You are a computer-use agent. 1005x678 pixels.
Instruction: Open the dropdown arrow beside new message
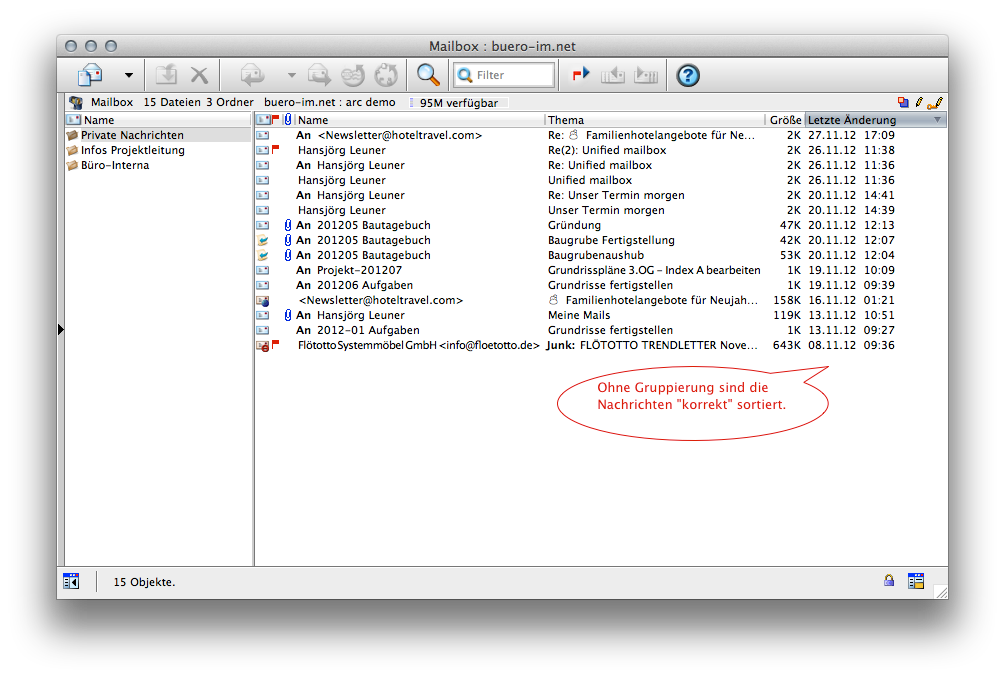click(x=128, y=75)
